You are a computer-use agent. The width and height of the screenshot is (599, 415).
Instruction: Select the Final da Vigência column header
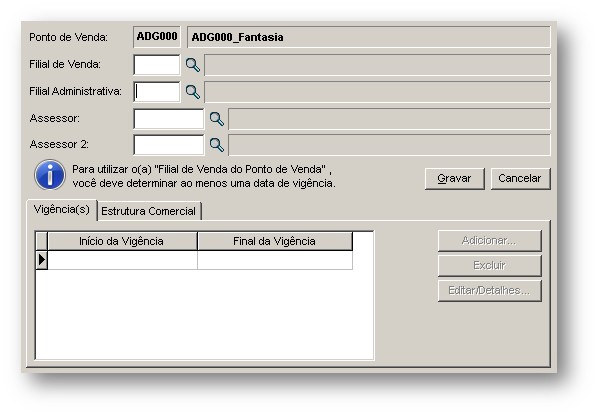tap(275, 241)
